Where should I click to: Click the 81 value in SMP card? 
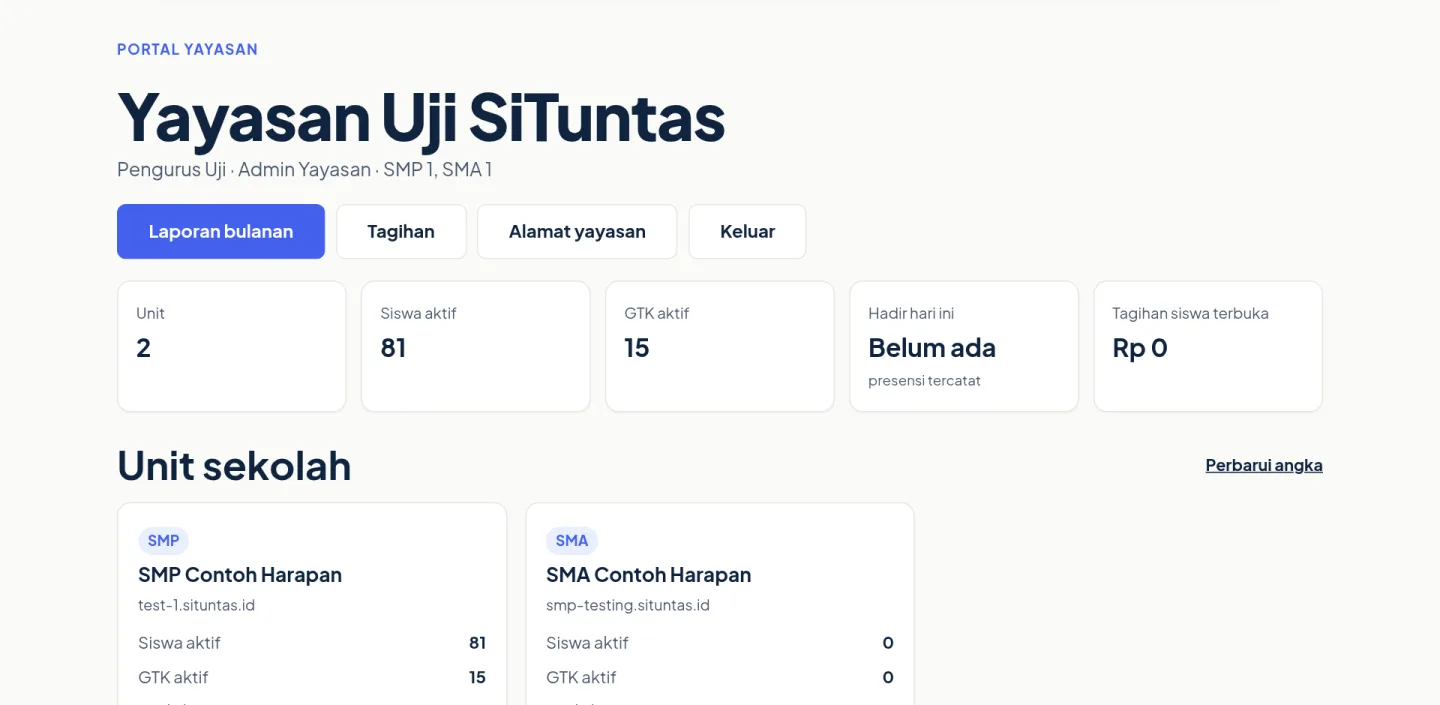click(477, 643)
